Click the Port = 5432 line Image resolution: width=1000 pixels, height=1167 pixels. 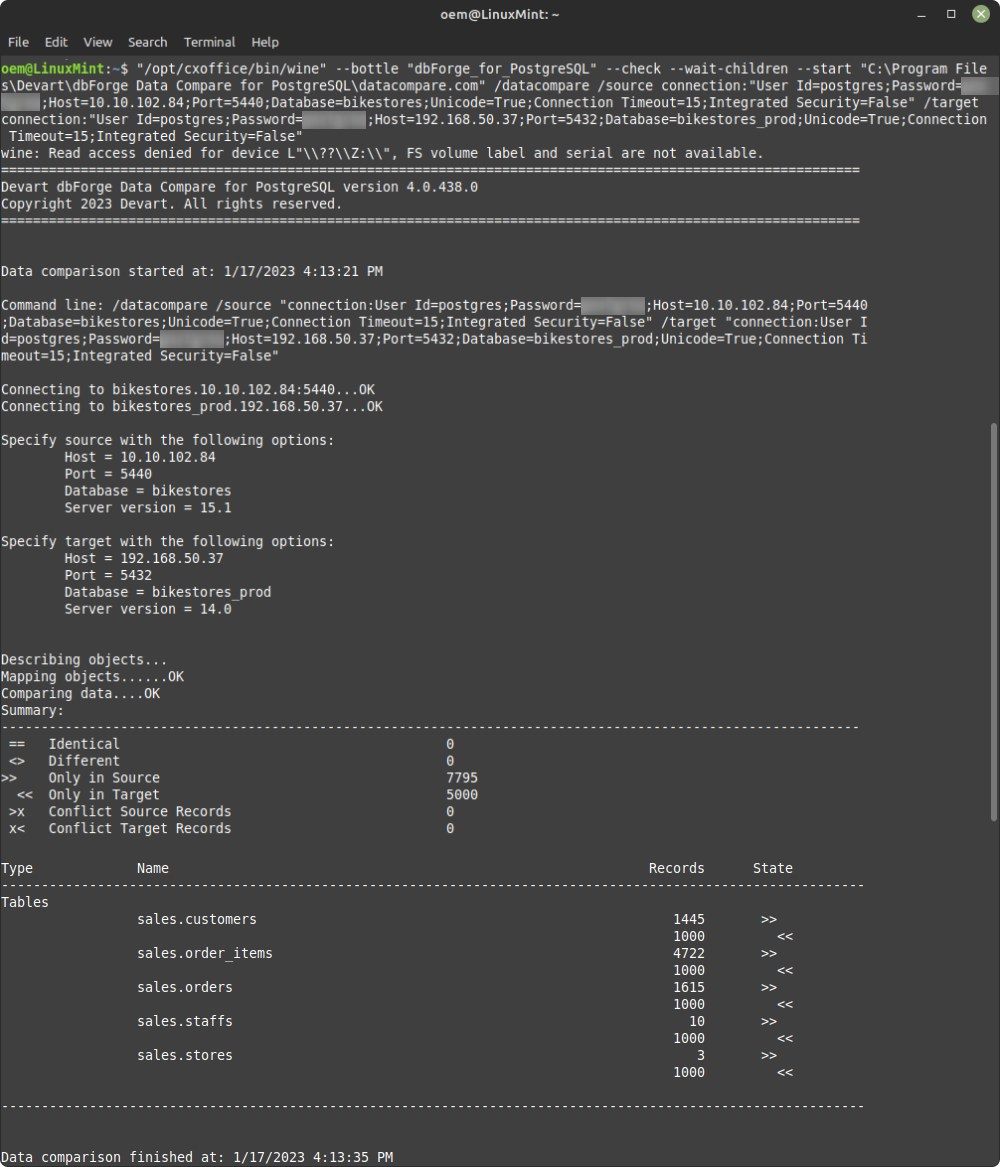pos(108,575)
